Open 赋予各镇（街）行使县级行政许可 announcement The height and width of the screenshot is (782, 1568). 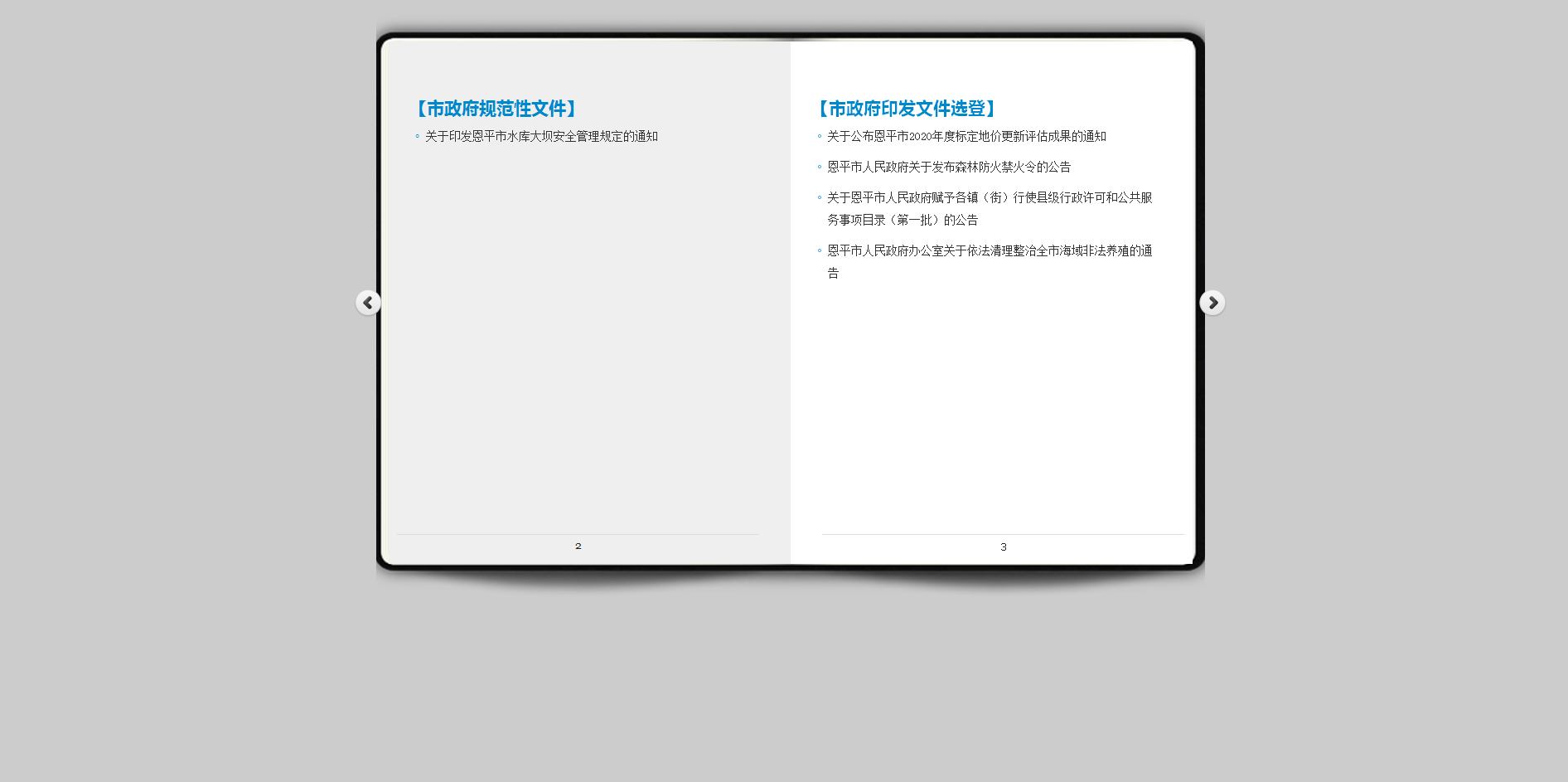(989, 198)
